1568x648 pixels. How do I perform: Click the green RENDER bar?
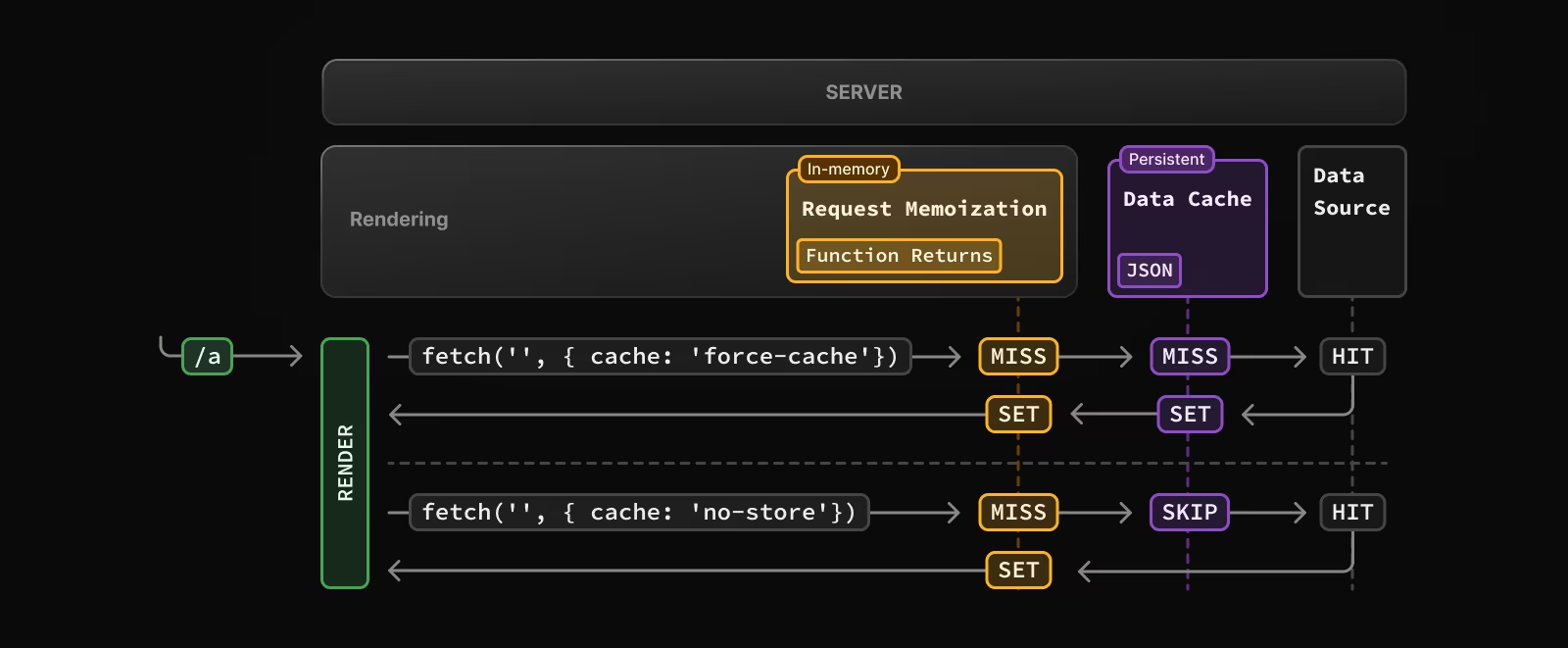pyautogui.click(x=345, y=463)
